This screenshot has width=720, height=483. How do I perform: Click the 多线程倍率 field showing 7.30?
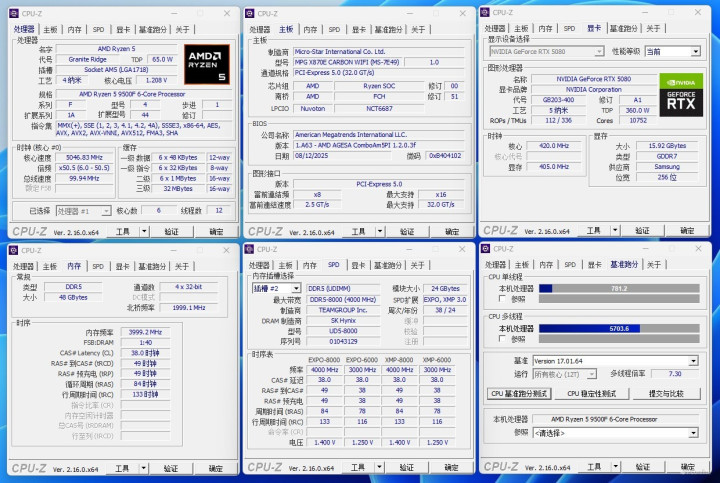[675, 374]
